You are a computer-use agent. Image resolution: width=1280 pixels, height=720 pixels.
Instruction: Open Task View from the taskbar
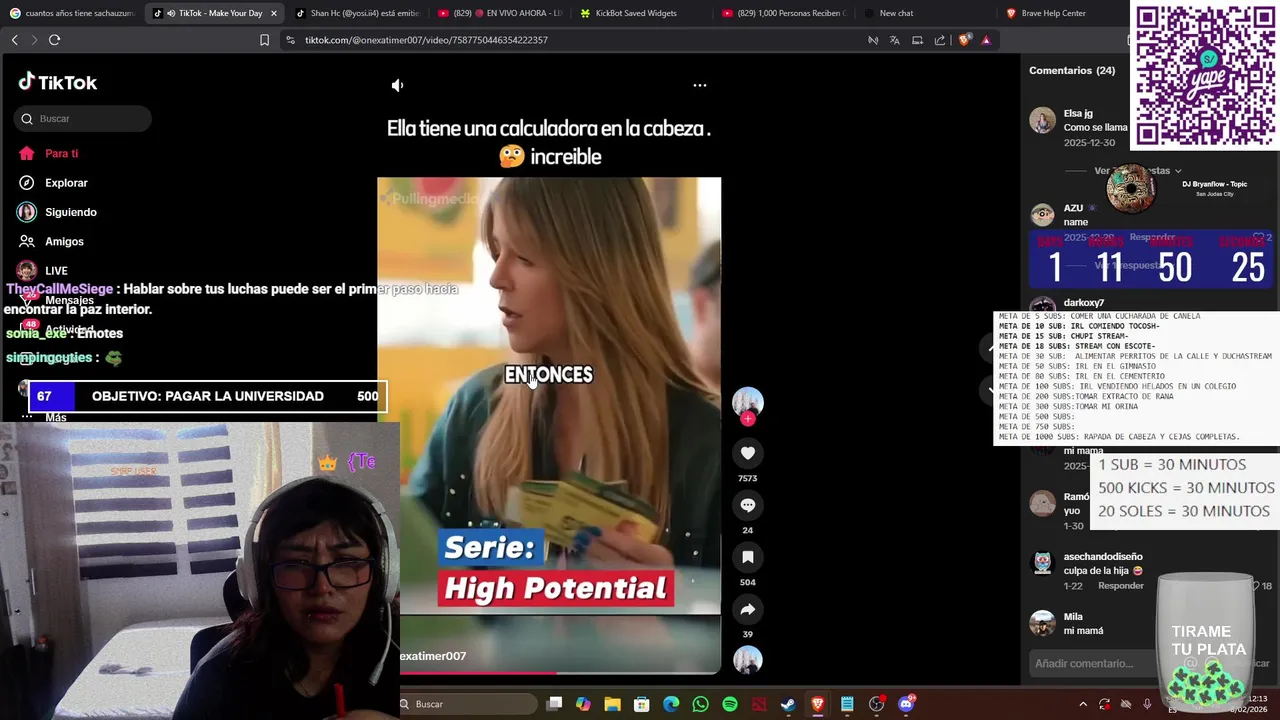pyautogui.click(x=555, y=704)
